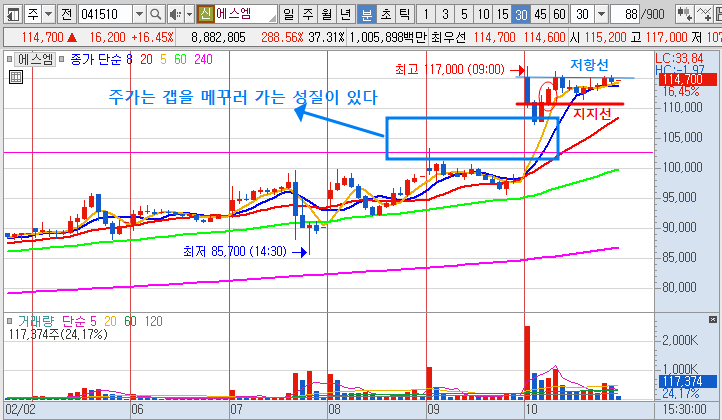Select the 년 yearly period button

pos(346,14)
